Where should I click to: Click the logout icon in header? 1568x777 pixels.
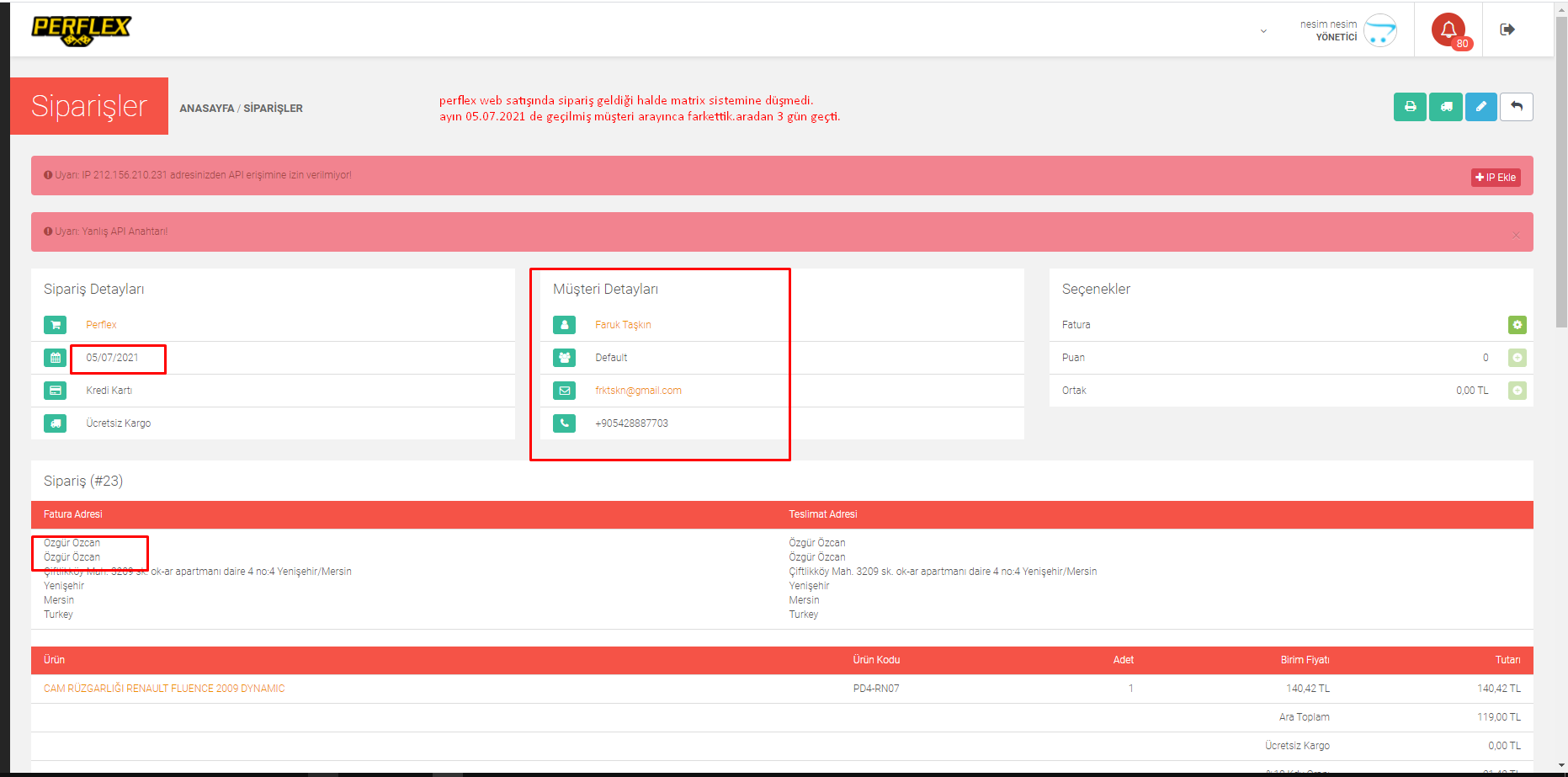(x=1507, y=30)
